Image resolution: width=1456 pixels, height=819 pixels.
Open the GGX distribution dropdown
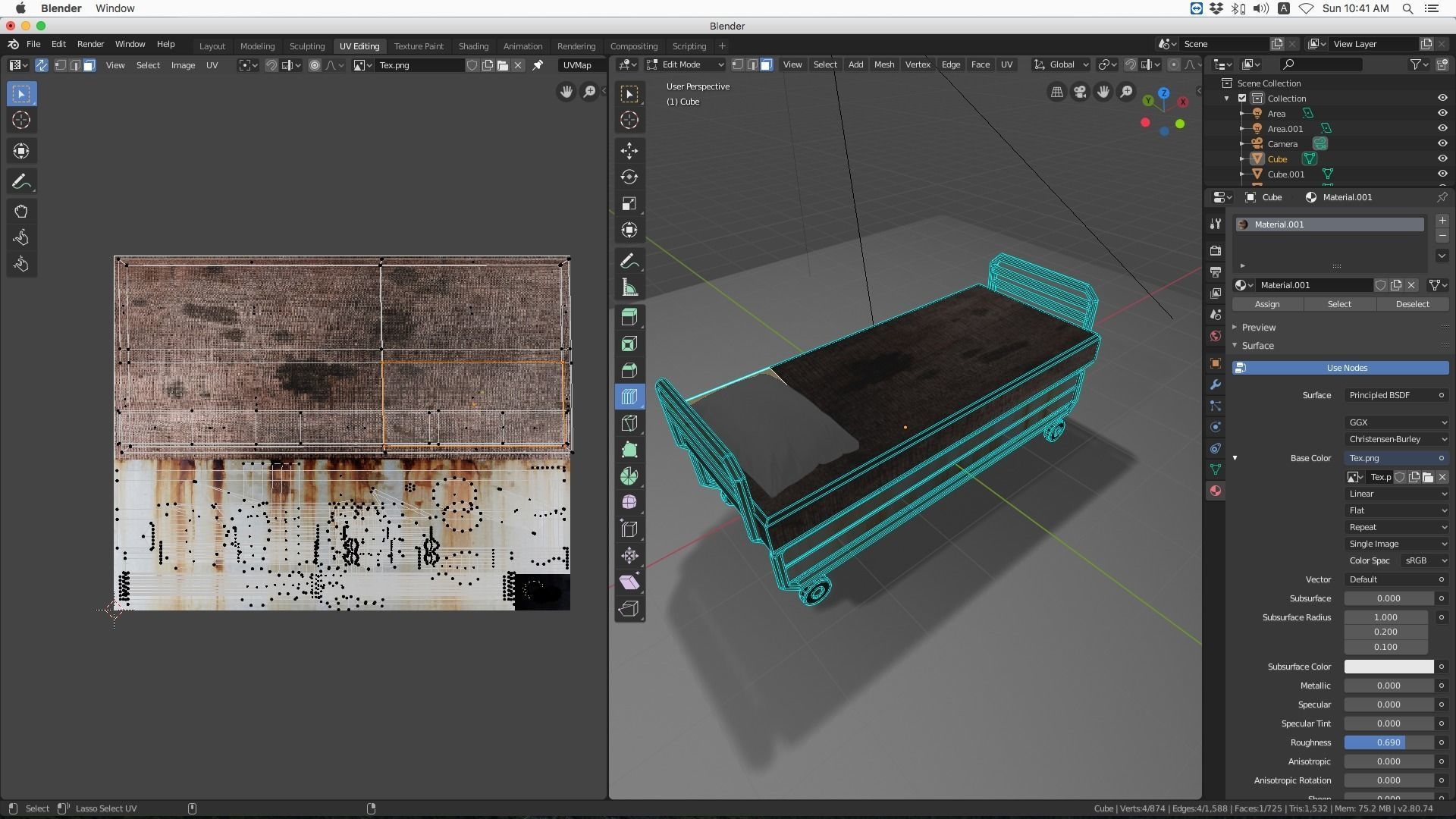(1396, 422)
